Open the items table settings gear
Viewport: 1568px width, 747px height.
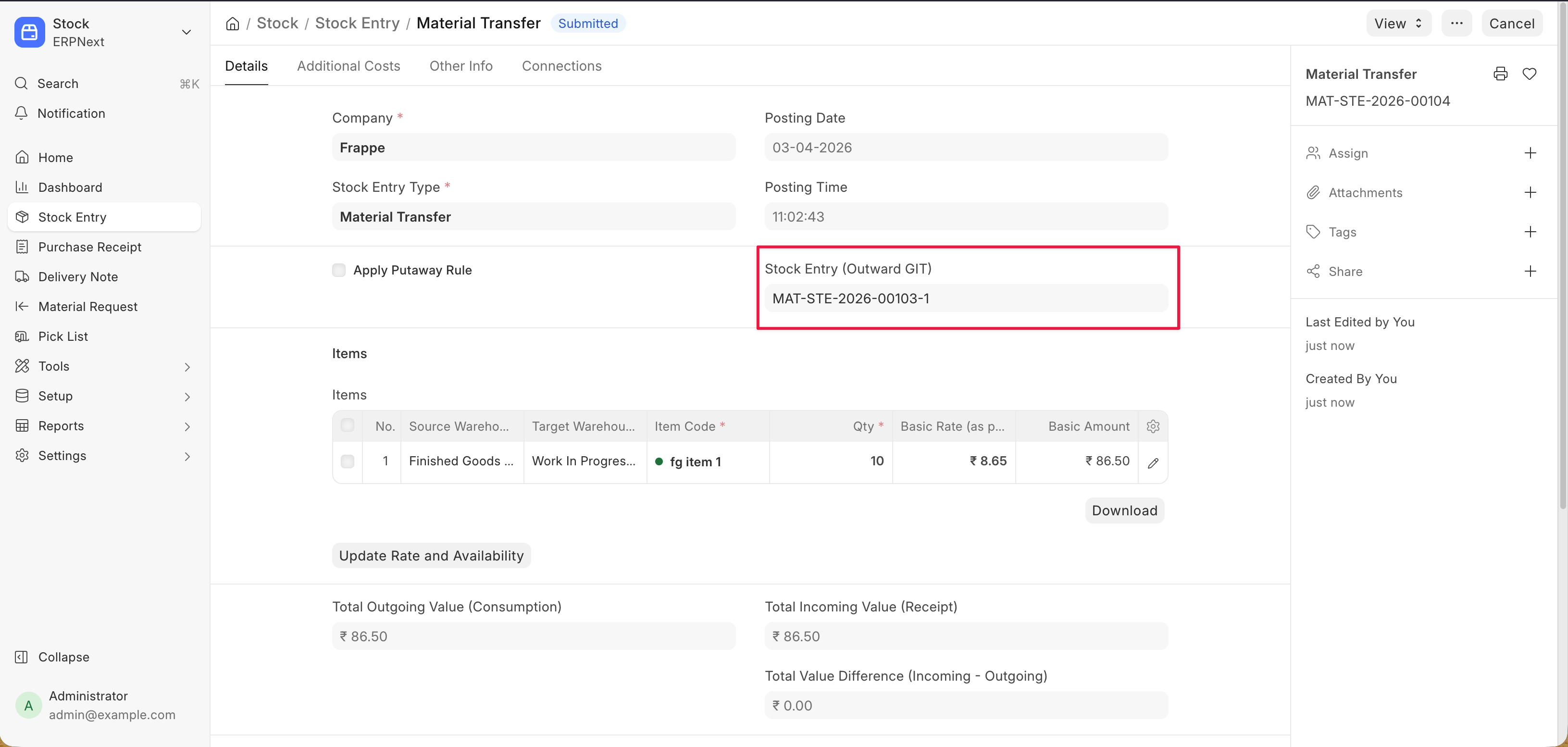[x=1152, y=426]
